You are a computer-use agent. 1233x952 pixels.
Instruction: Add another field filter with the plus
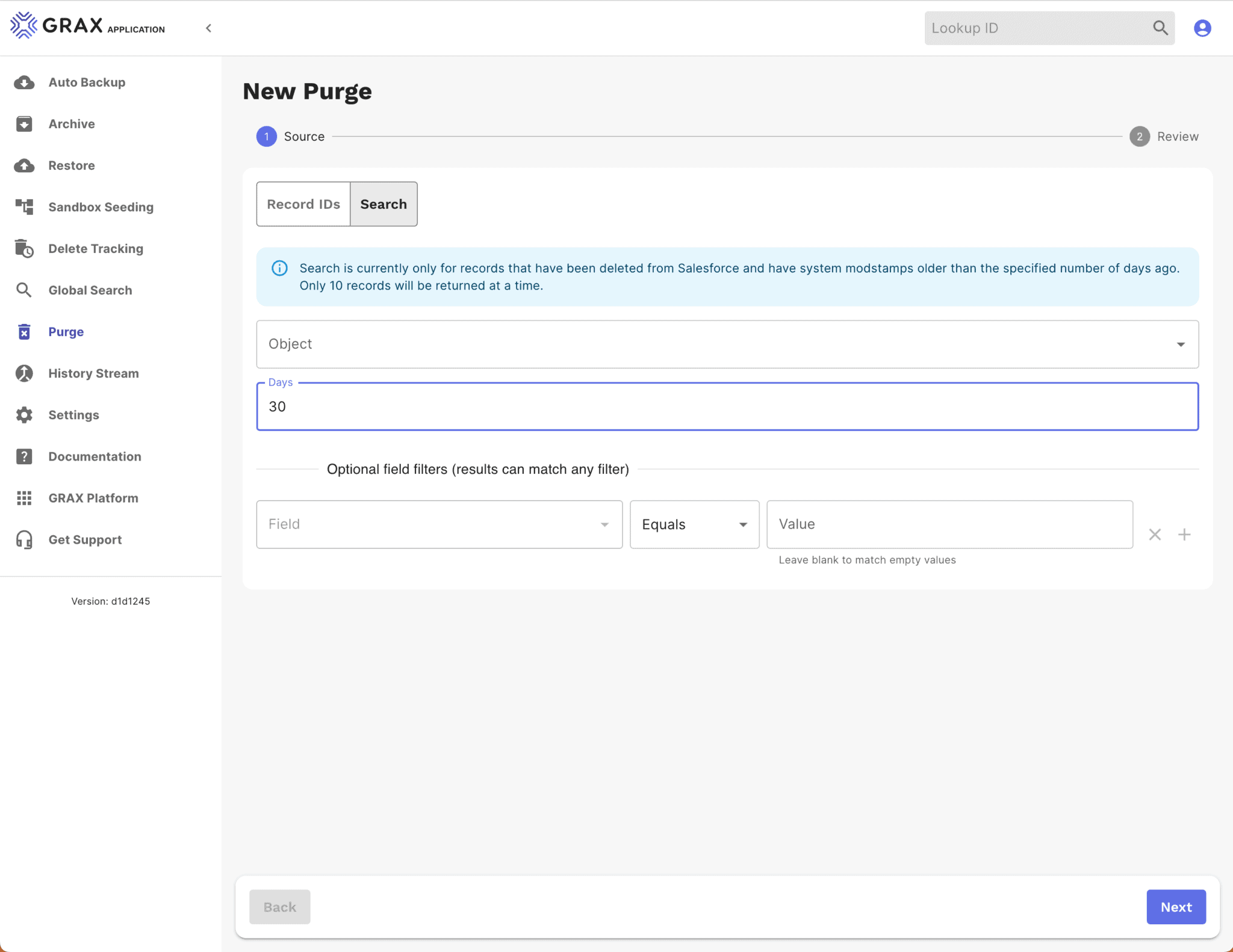(1184, 534)
